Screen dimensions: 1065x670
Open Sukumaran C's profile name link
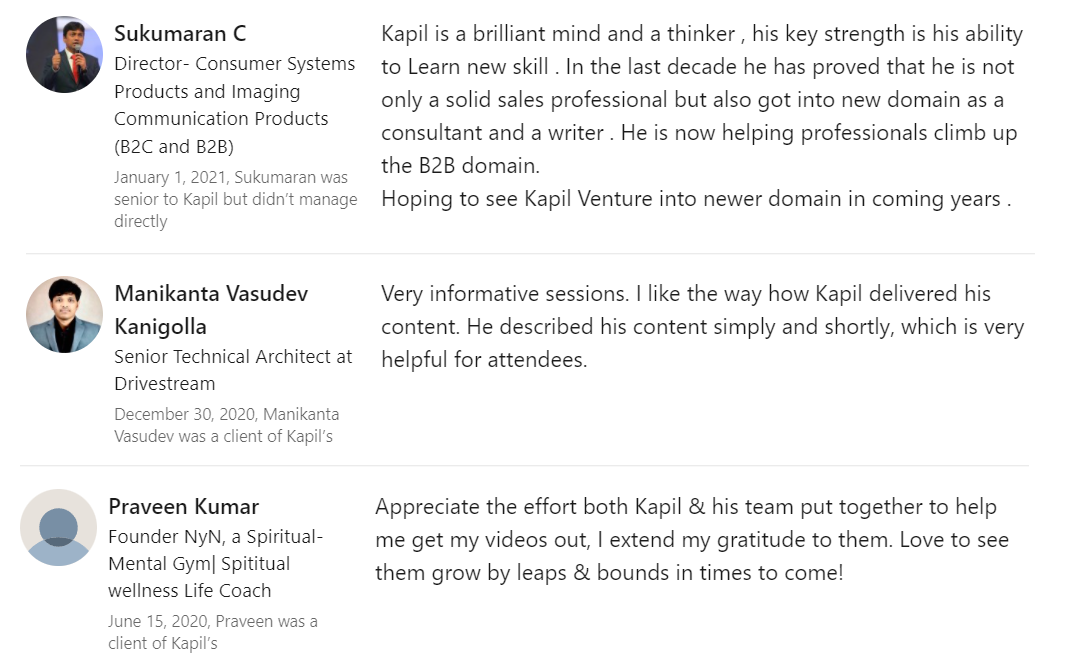(x=180, y=33)
